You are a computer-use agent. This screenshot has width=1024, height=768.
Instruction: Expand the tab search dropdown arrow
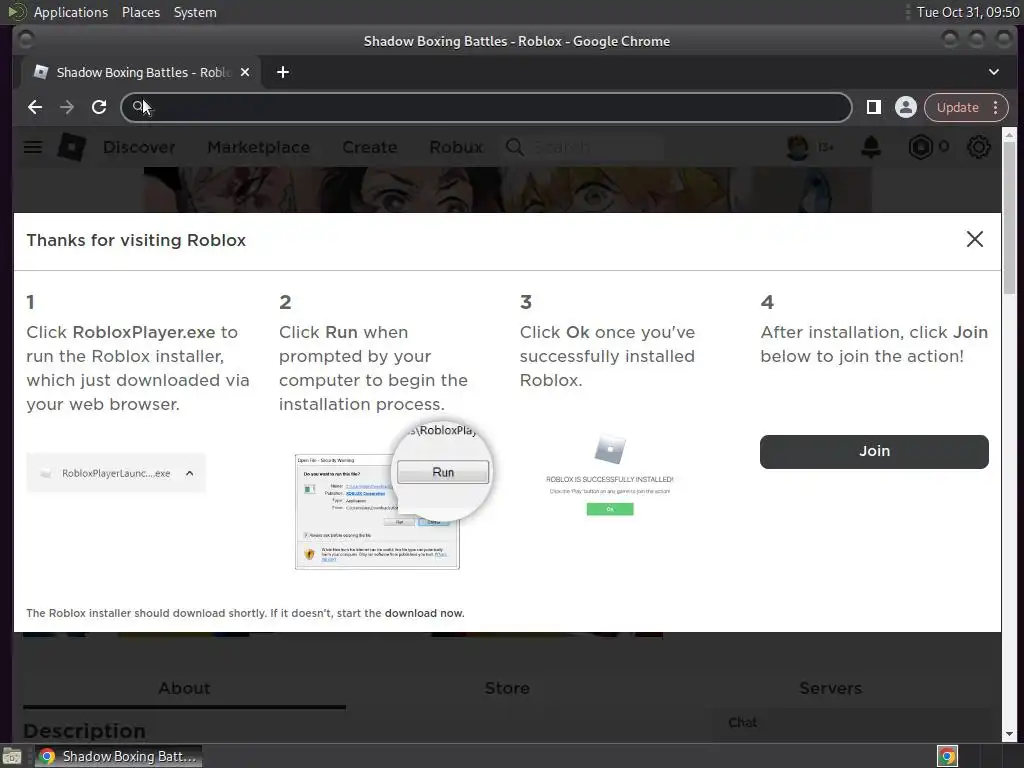tap(993, 72)
